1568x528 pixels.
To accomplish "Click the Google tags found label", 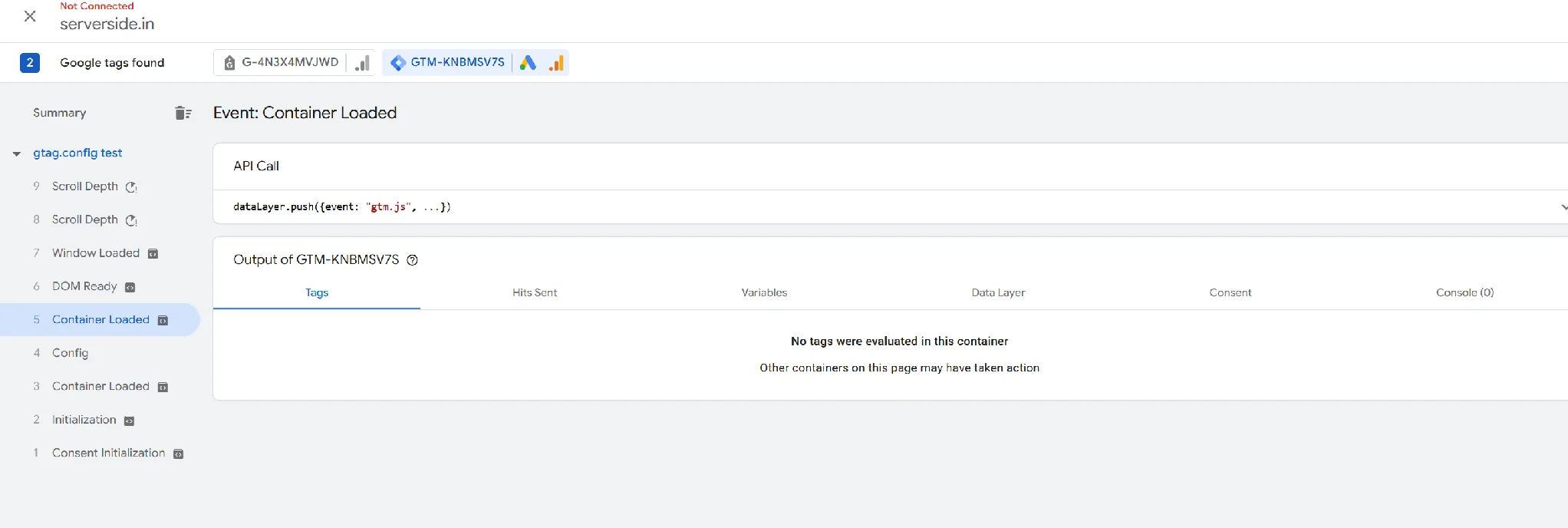I will tap(112, 63).
